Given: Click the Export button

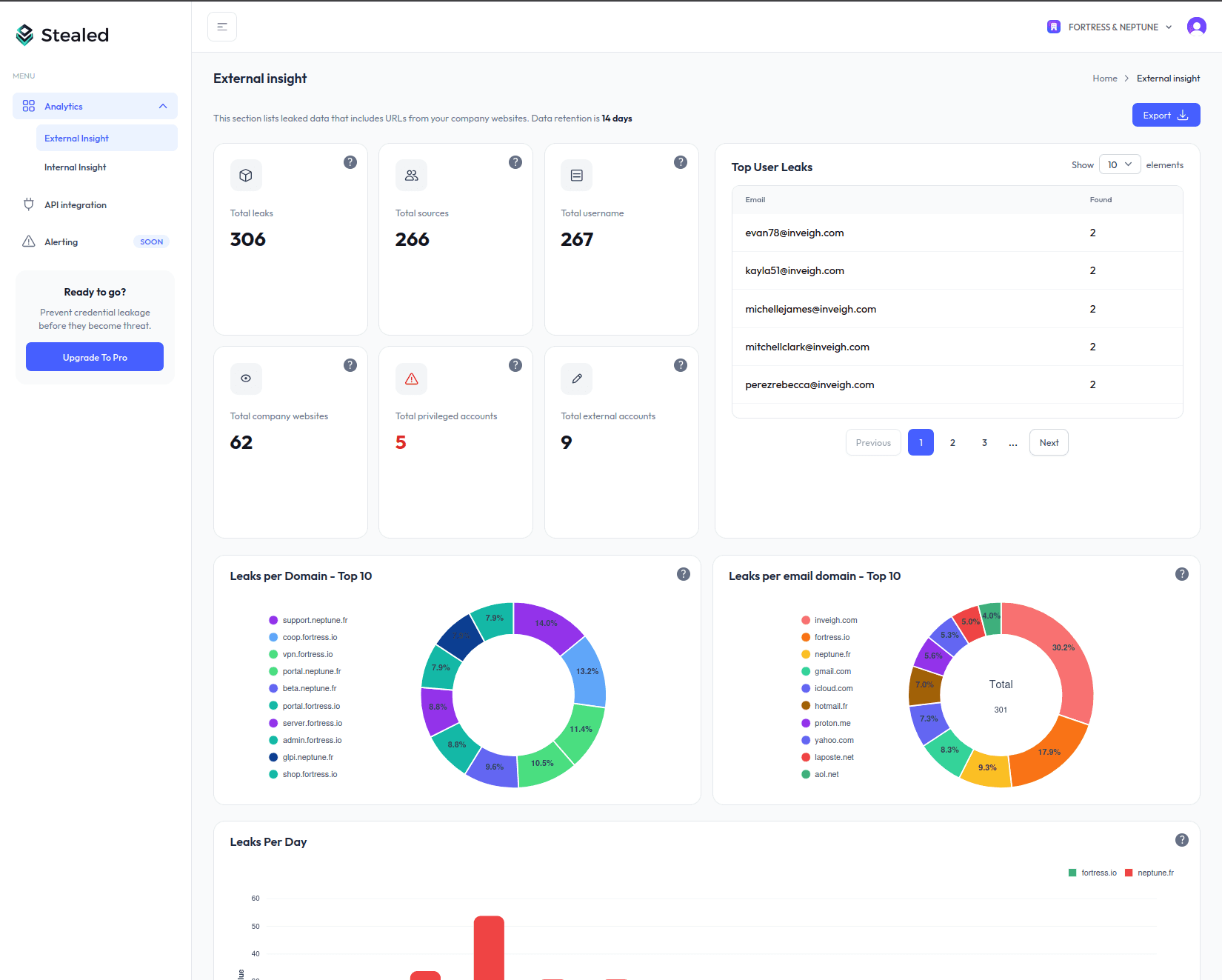Looking at the screenshot, I should click(x=1165, y=115).
